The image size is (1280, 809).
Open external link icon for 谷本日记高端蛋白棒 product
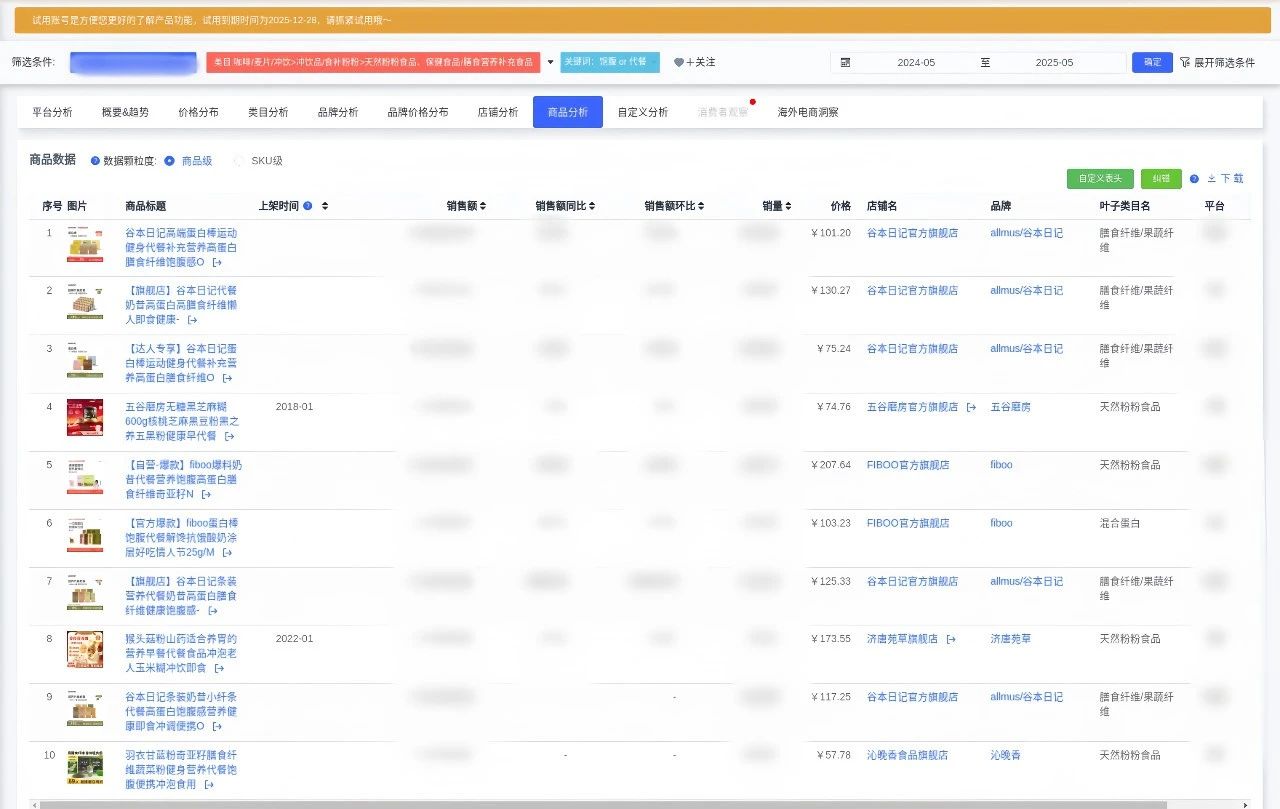coord(217,262)
